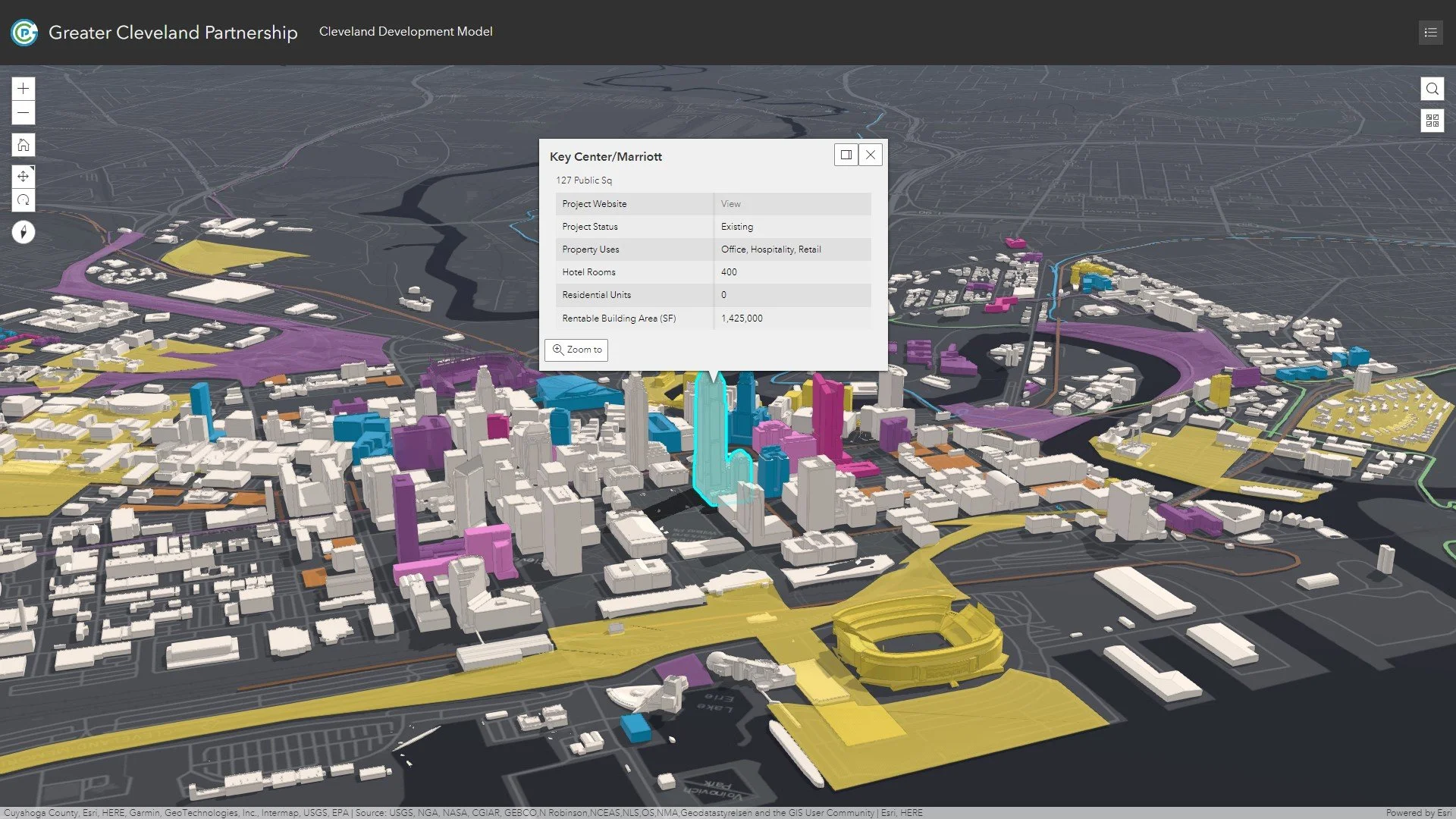
Task: Close the Key Center/Marriott popup
Action: 870,155
